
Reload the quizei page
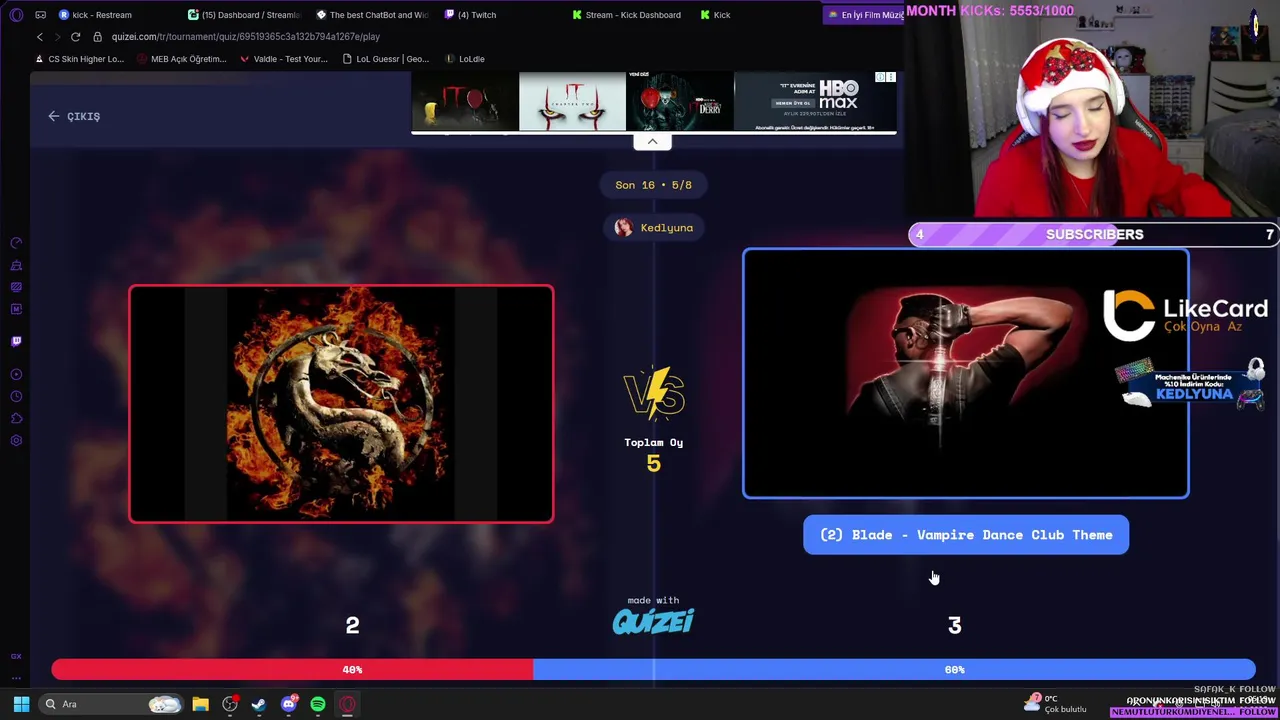pos(75,37)
